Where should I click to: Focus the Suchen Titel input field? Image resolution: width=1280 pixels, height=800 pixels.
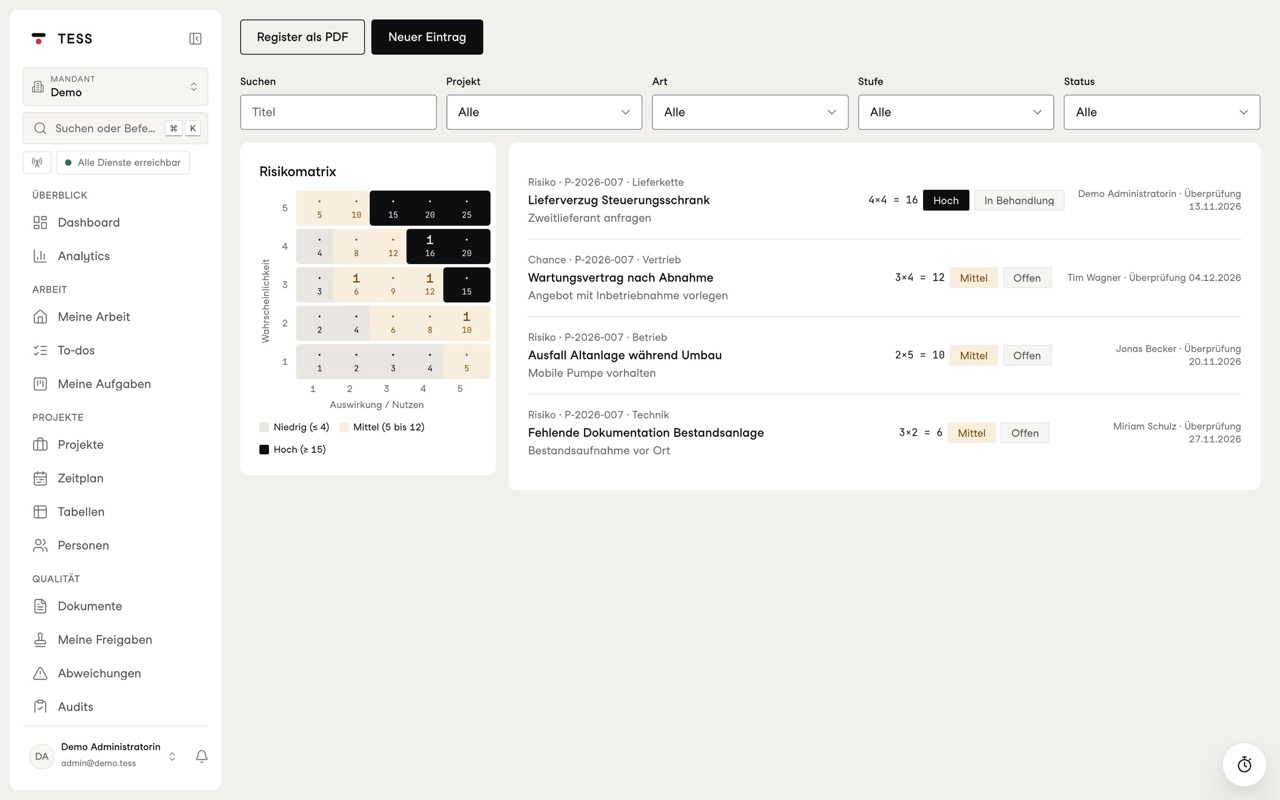338,112
